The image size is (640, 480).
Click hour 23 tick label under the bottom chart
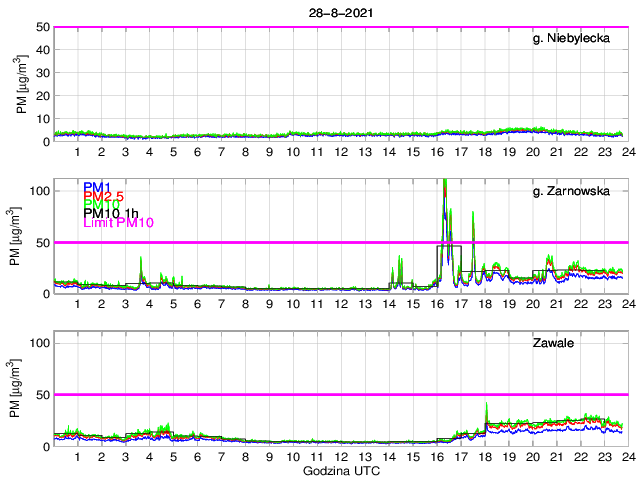coord(606,457)
